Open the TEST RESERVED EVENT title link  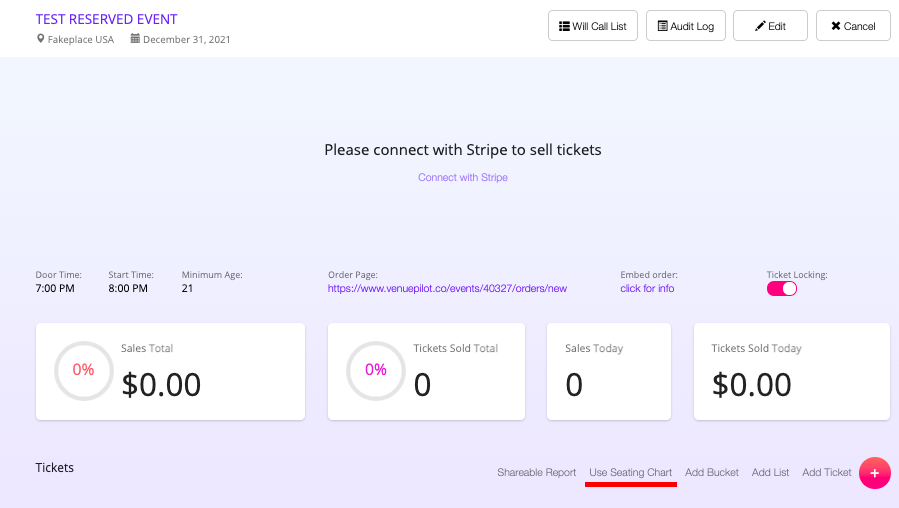(107, 19)
